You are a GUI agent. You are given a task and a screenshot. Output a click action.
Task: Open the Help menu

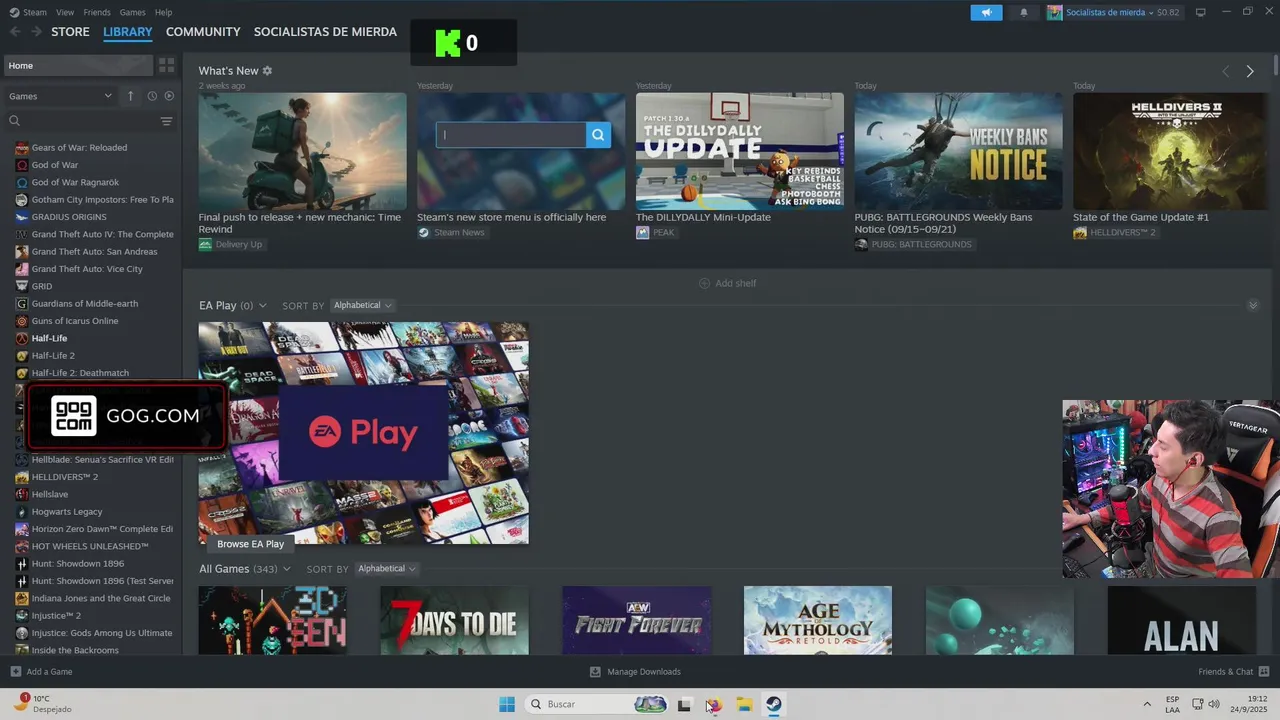pos(163,12)
